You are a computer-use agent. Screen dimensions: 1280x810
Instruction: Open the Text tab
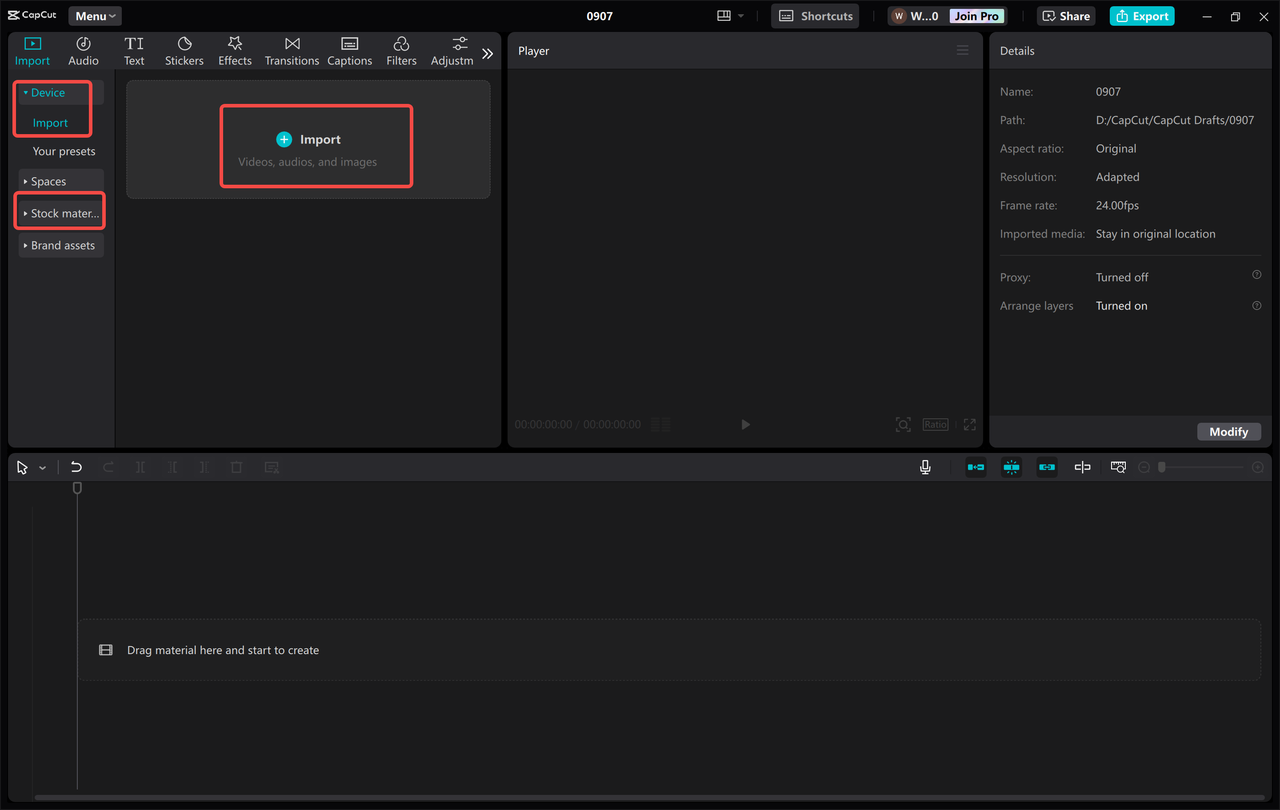click(134, 51)
